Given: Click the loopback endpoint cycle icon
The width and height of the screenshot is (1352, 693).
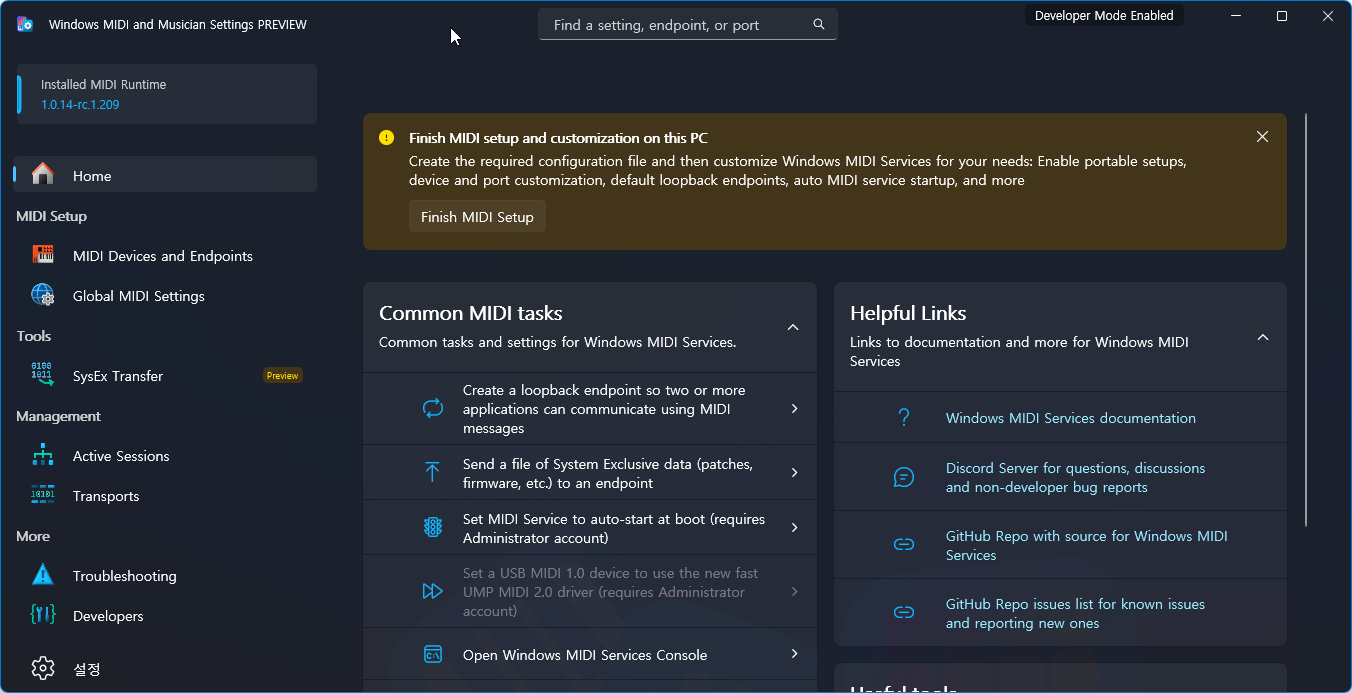Looking at the screenshot, I should click(432, 408).
